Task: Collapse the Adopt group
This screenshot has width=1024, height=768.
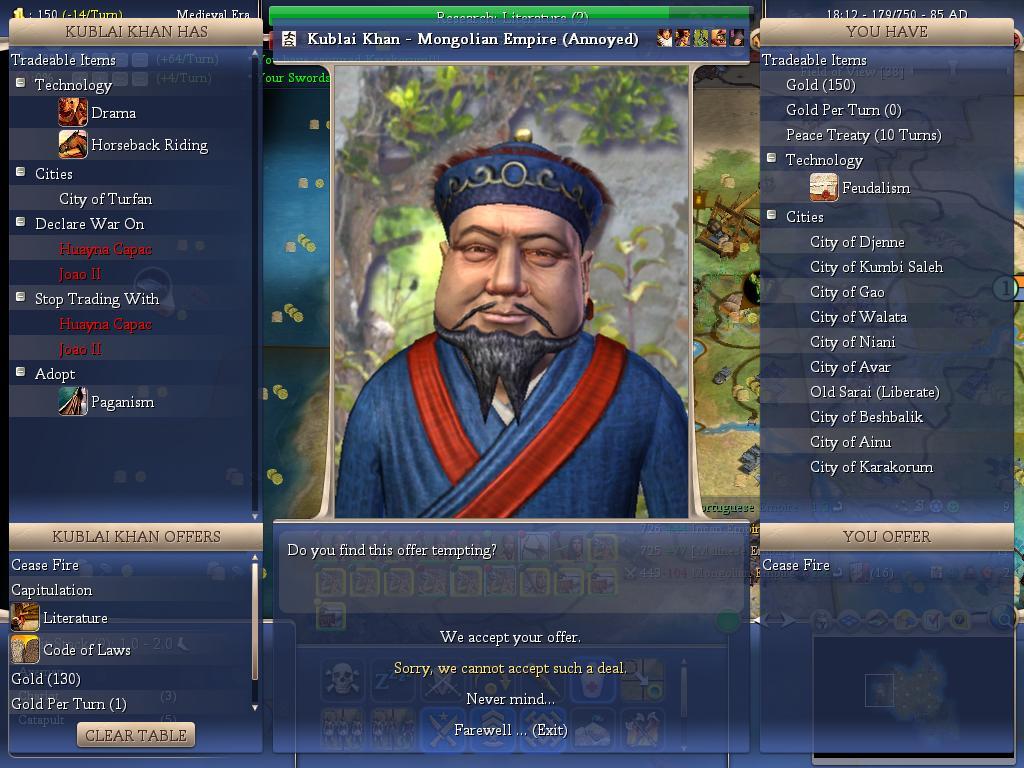Action: point(21,372)
